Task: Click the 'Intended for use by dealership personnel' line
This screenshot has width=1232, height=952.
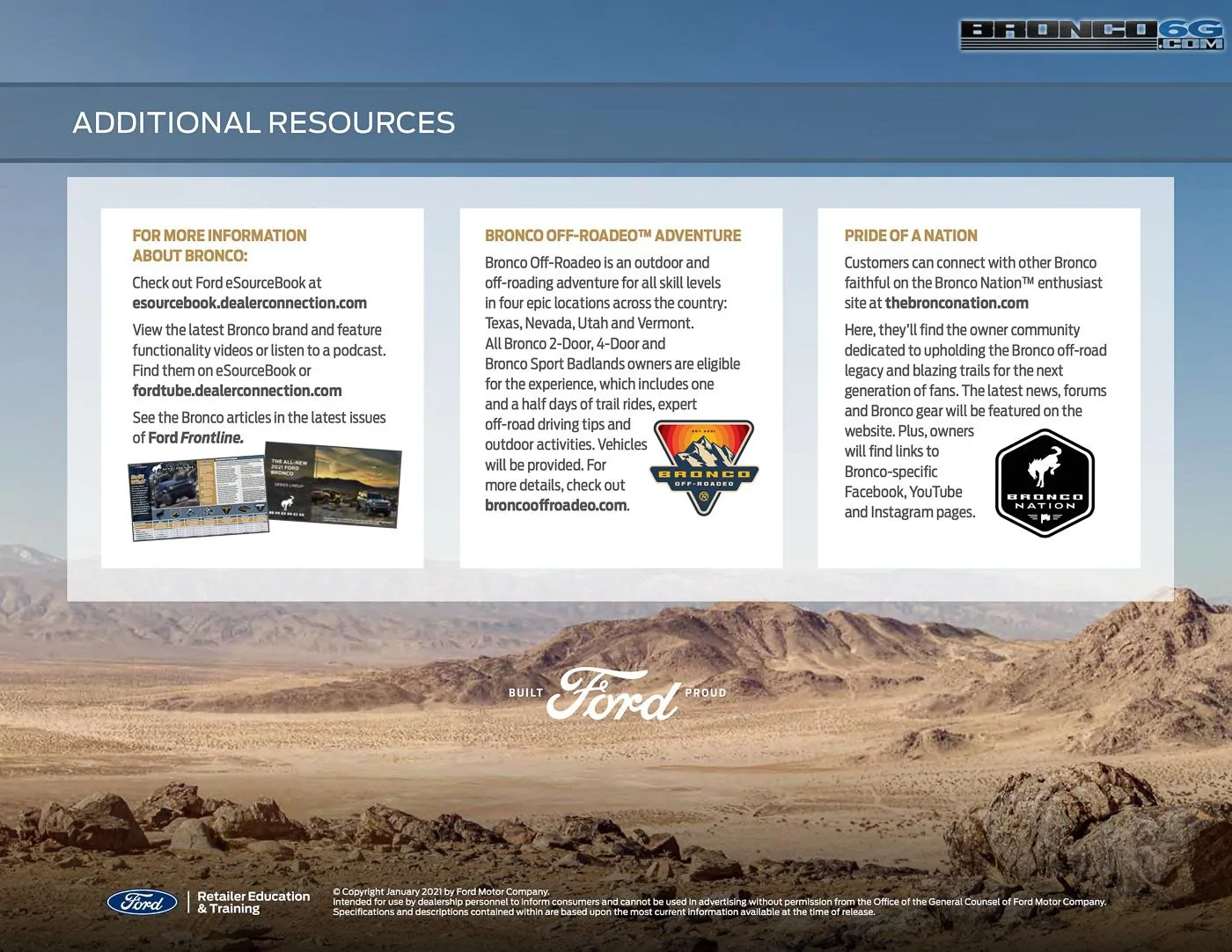Action: [x=719, y=902]
